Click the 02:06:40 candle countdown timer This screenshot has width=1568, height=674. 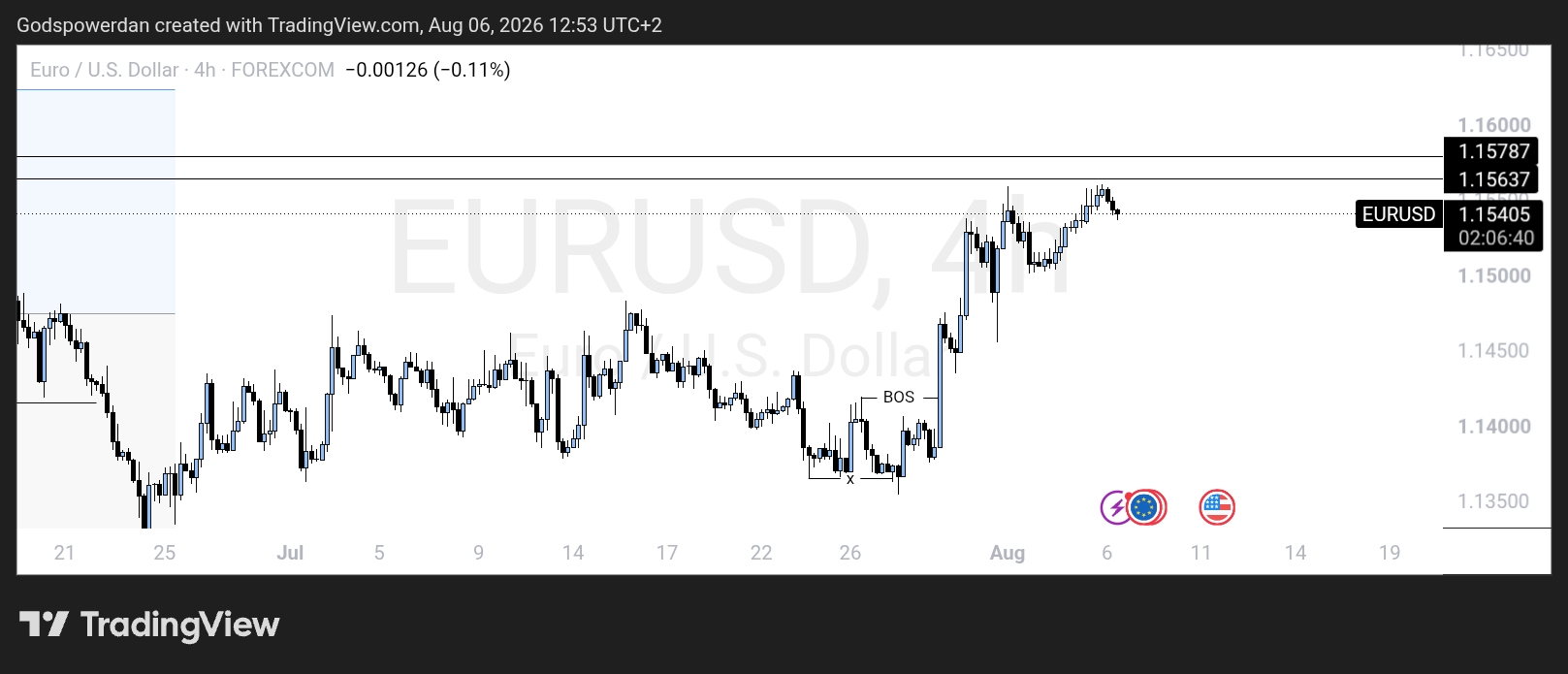coord(1495,239)
